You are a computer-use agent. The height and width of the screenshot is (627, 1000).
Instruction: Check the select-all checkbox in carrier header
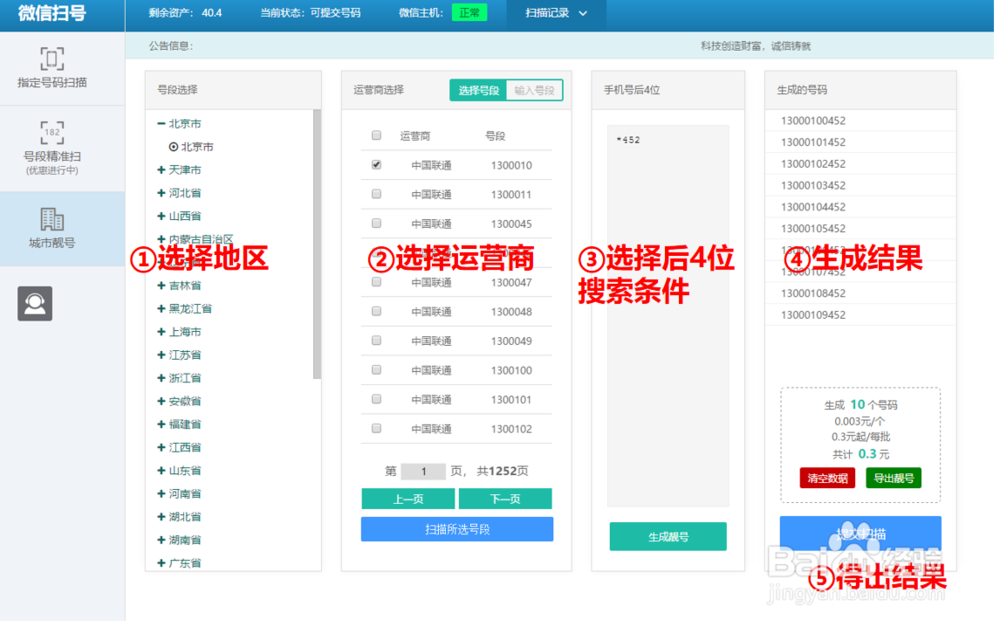(377, 136)
